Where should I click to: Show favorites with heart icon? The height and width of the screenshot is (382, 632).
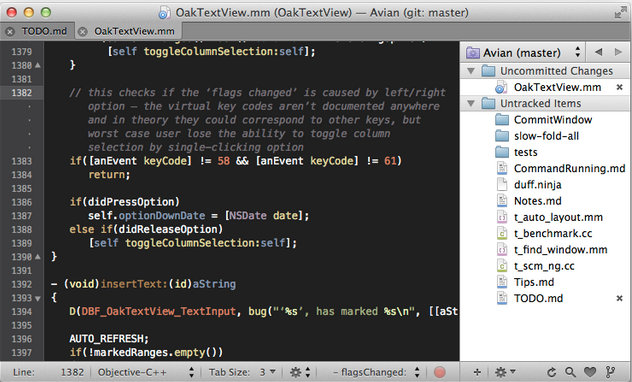coord(590,372)
